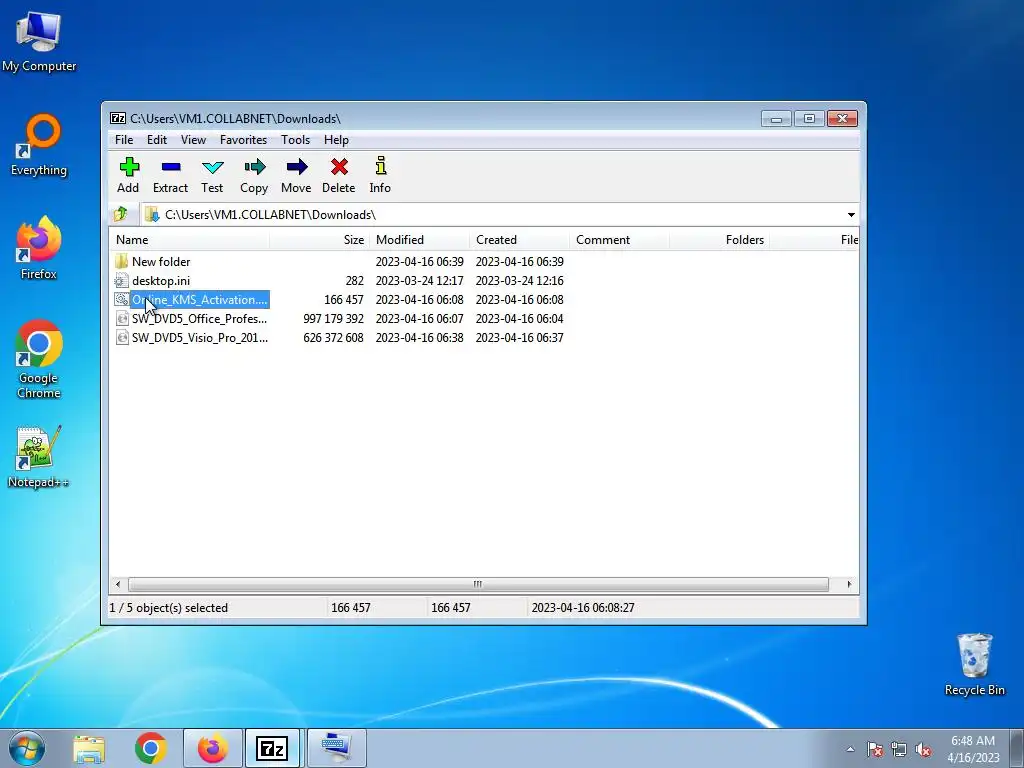The width and height of the screenshot is (1024, 768).
Task: Switch to Firefox in the taskbar
Action: tap(213, 748)
